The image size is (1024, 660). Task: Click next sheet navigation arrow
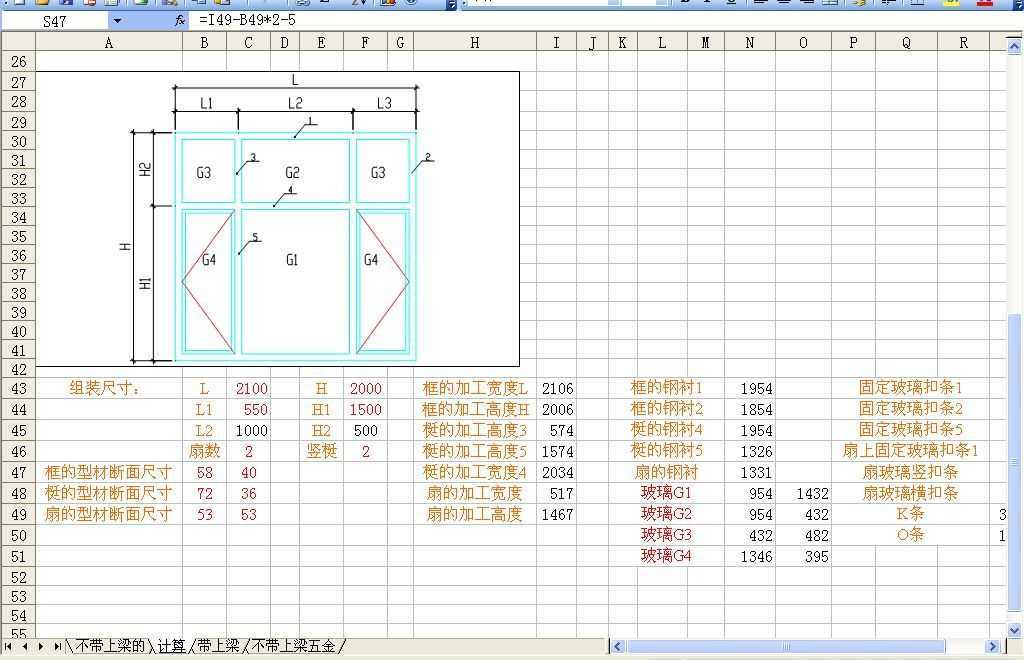pos(40,646)
